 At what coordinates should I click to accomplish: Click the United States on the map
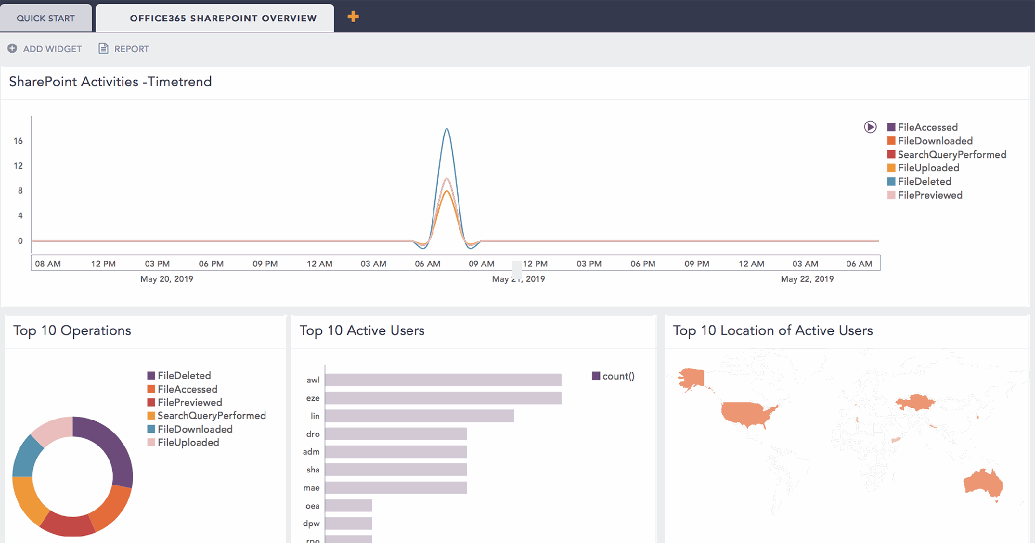(x=753, y=413)
